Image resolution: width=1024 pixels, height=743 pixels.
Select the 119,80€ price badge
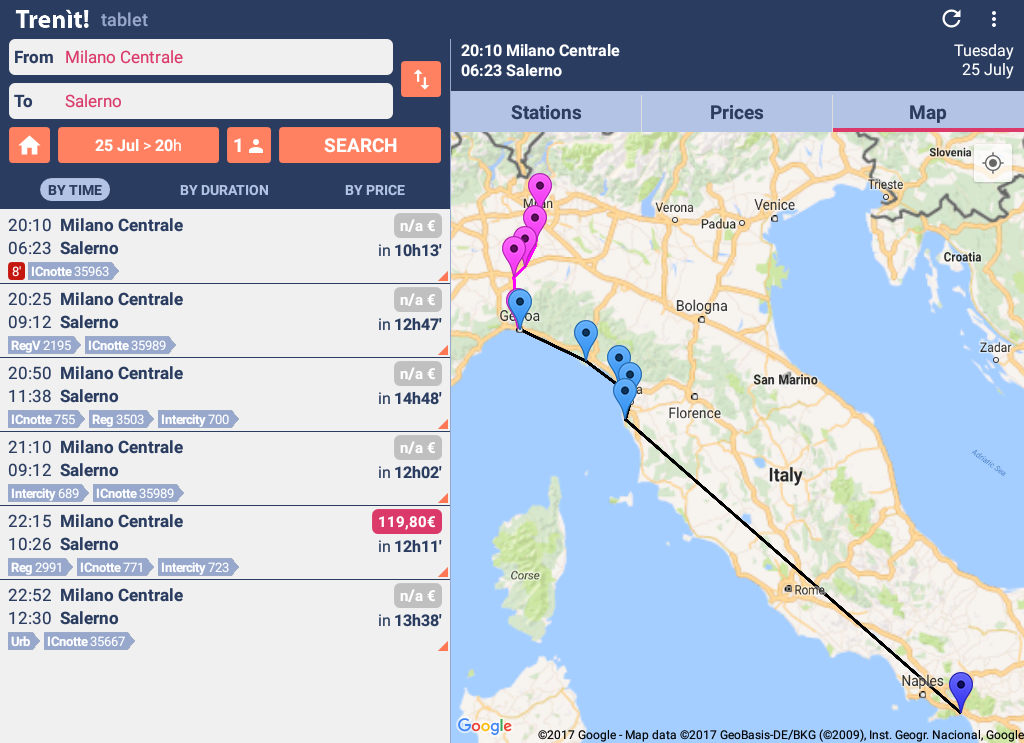[x=407, y=522]
